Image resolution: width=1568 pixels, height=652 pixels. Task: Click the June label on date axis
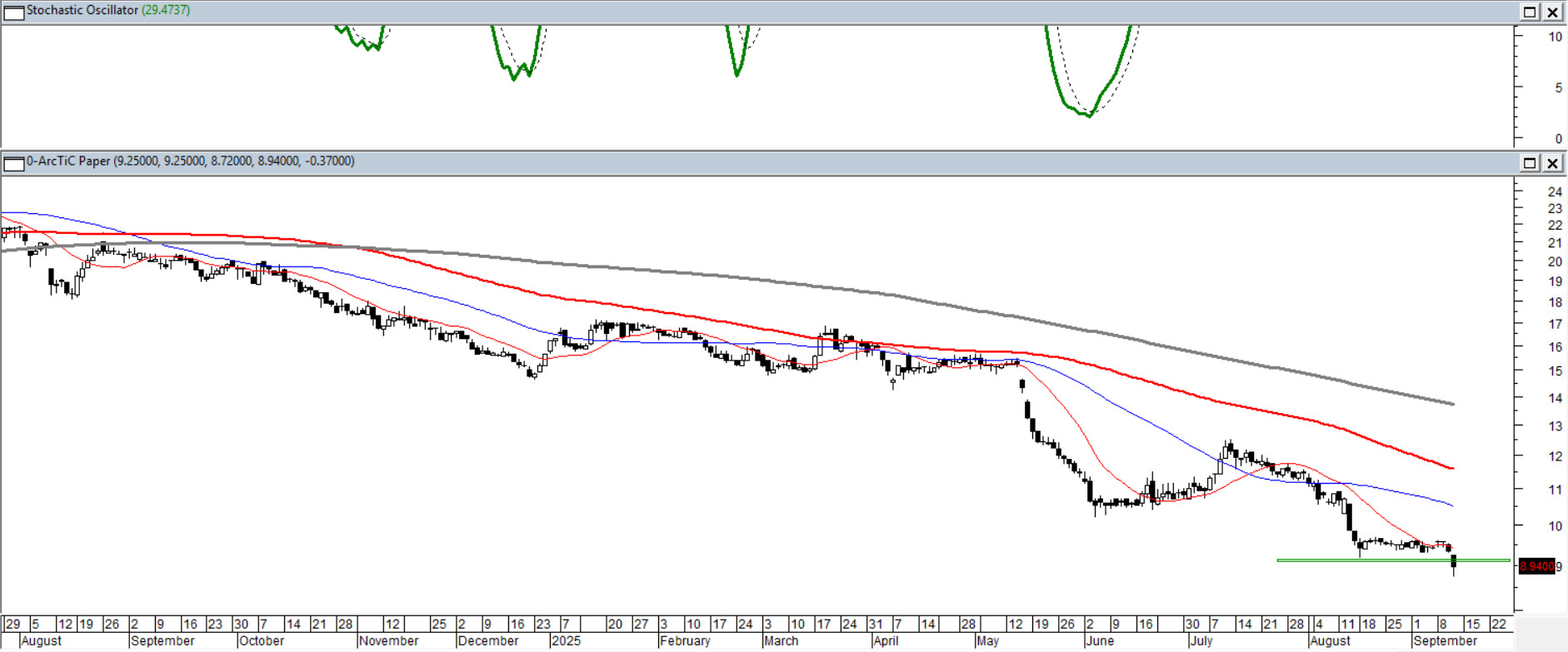(x=1100, y=641)
